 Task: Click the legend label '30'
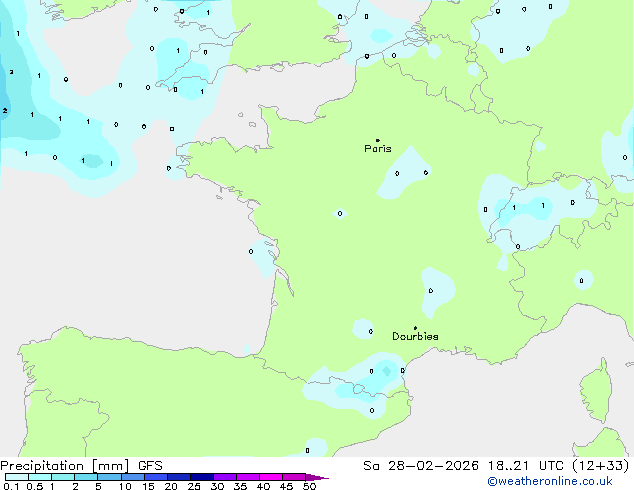click(217, 486)
